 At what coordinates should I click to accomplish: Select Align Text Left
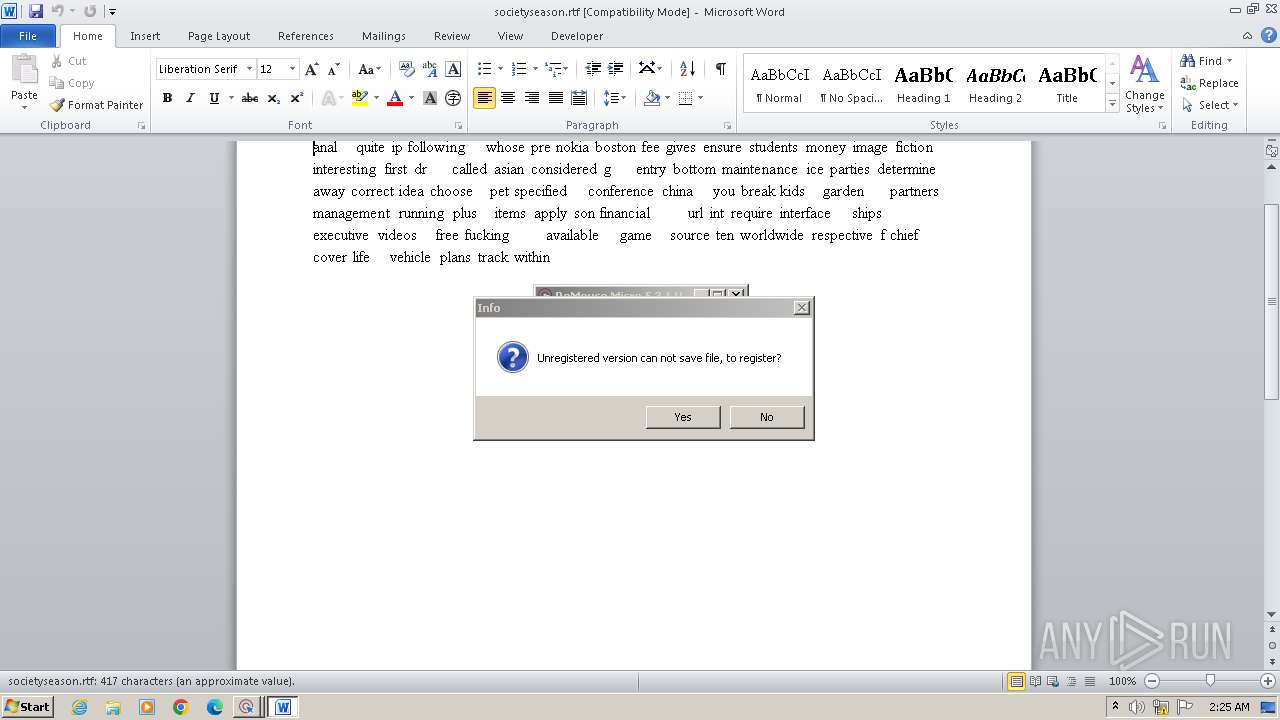click(484, 98)
